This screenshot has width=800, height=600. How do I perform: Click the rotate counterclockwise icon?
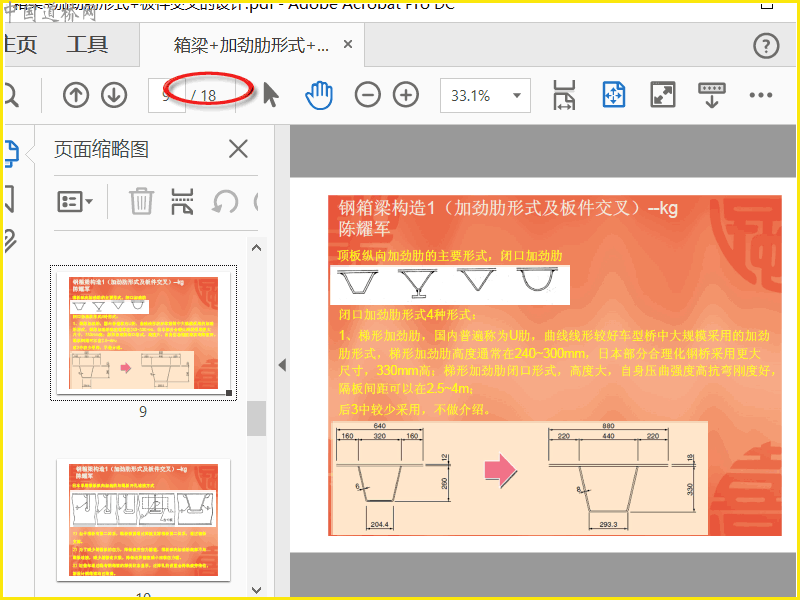(225, 202)
